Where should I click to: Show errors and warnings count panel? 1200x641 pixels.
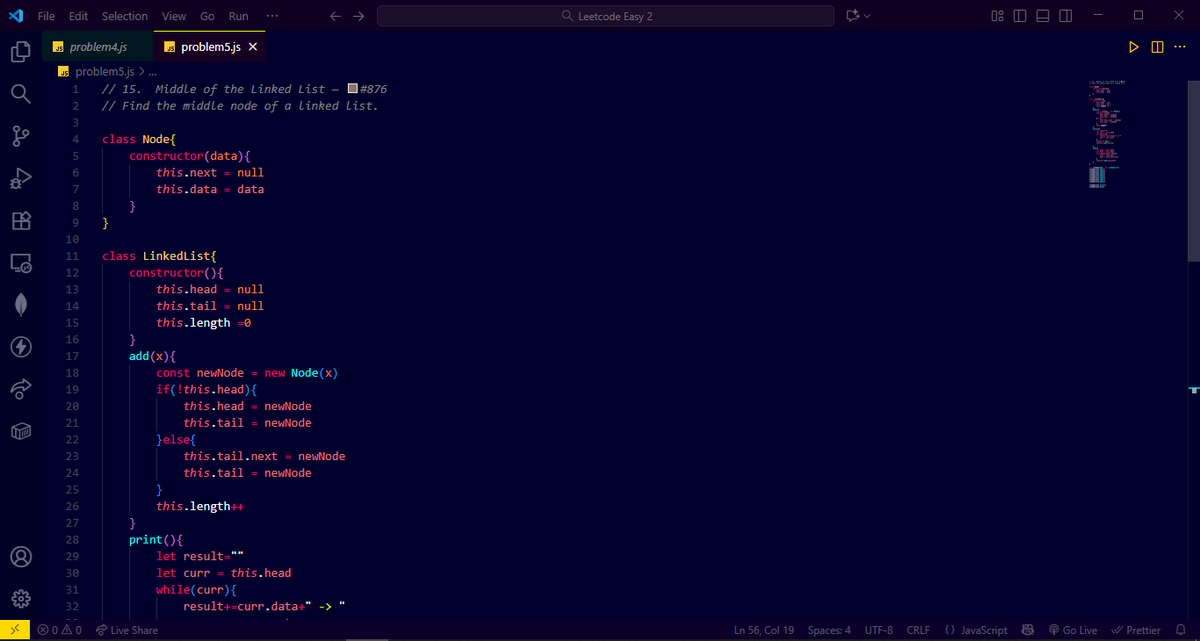coord(59,630)
